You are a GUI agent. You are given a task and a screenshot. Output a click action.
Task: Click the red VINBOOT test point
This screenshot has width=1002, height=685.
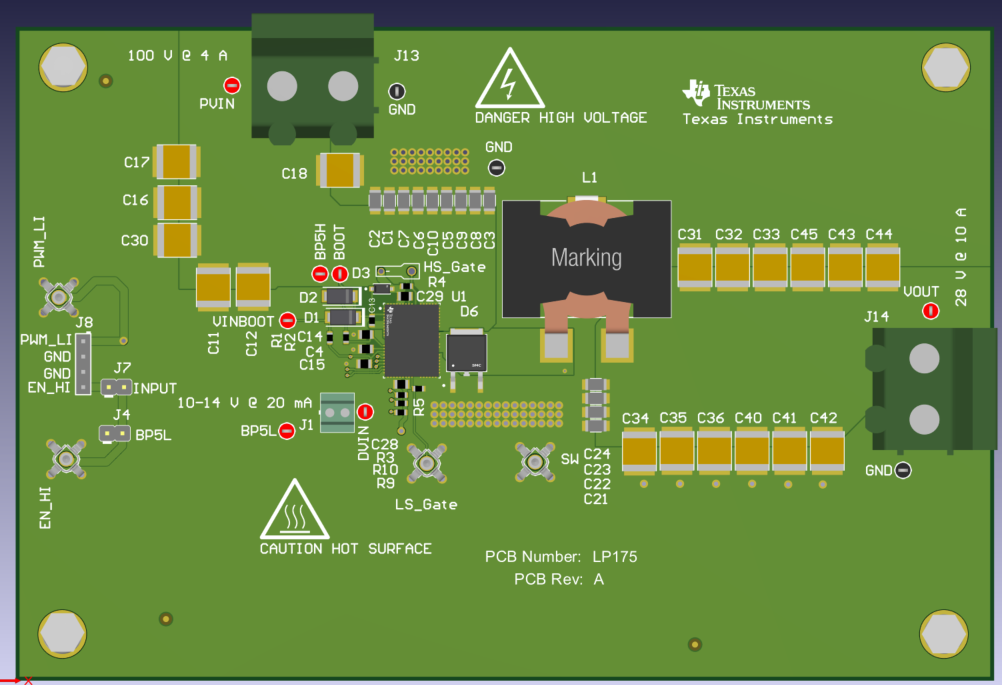286,320
